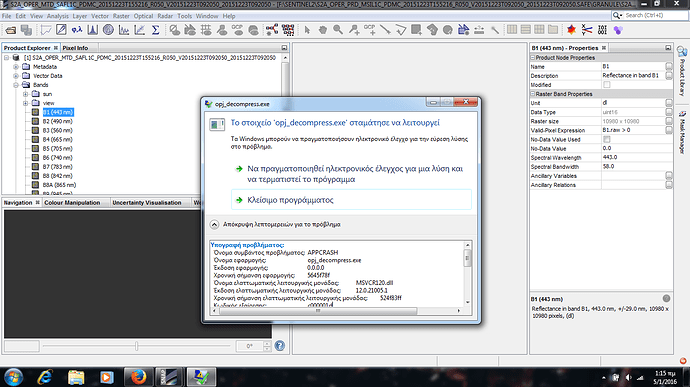Click the red star toolbar icon
The height and width of the screenshot is (387, 690).
click(571, 30)
